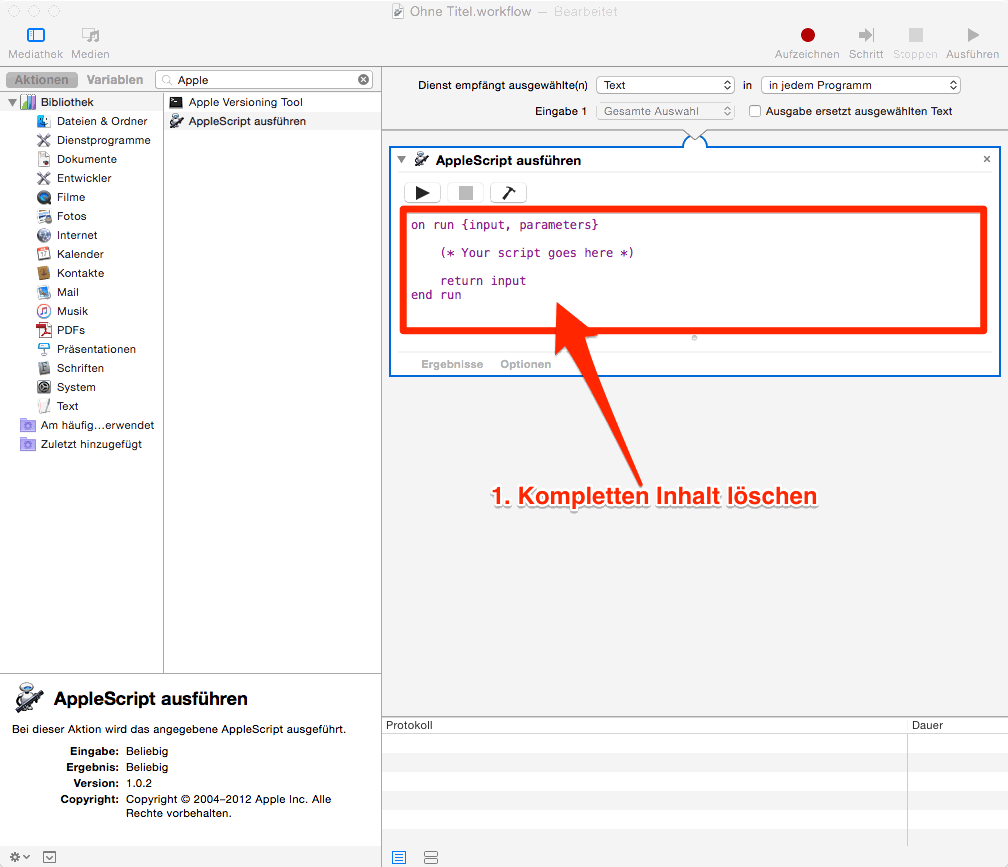Image resolution: width=1008 pixels, height=867 pixels.
Task: Open the 'Text' service input dropdown
Action: pos(665,85)
